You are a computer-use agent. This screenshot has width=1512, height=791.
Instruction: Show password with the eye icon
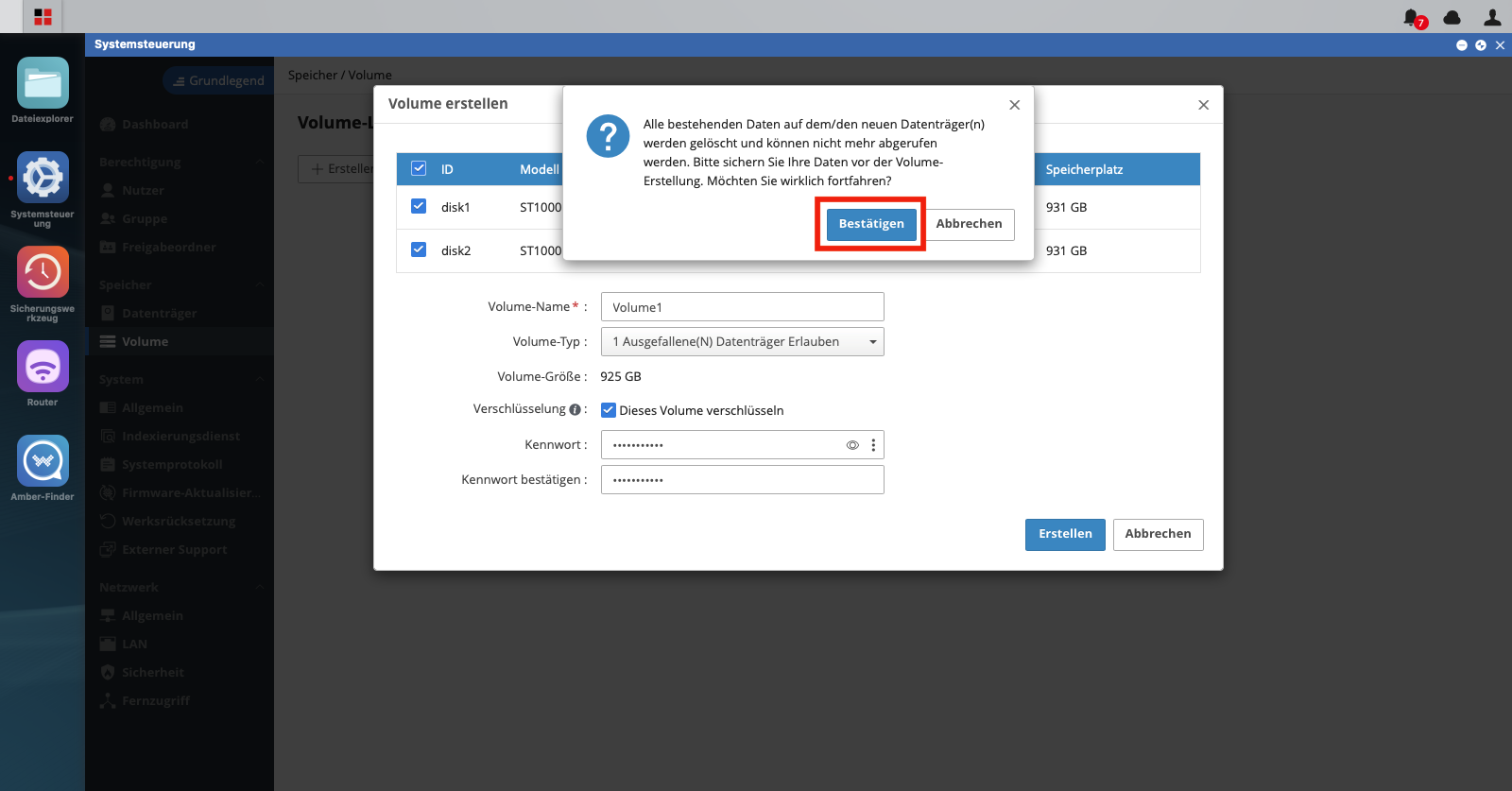coord(852,445)
